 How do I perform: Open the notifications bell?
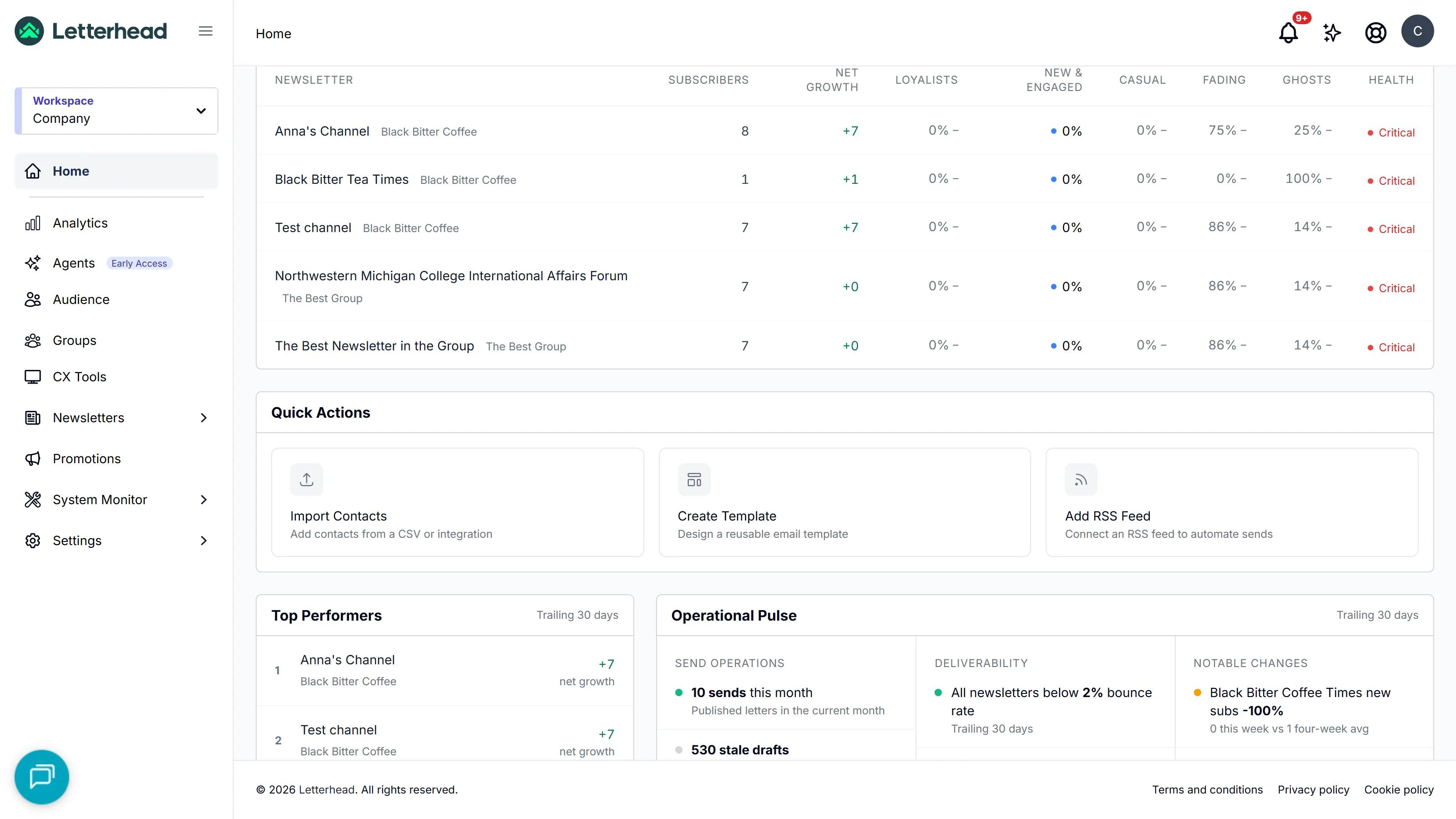point(1288,33)
